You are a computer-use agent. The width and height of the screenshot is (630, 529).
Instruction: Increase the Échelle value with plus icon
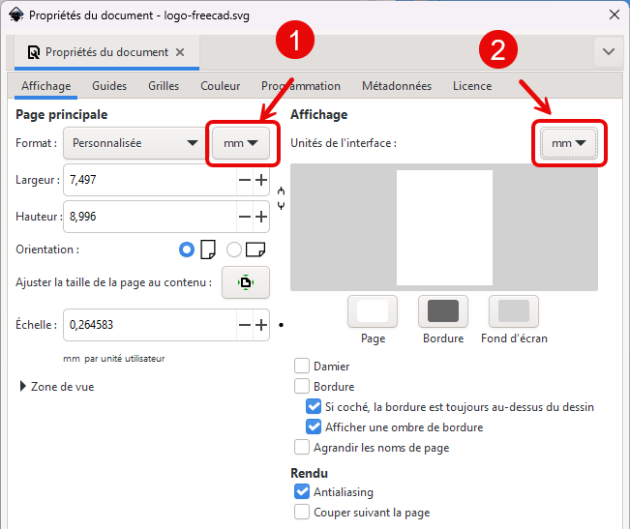click(x=261, y=325)
